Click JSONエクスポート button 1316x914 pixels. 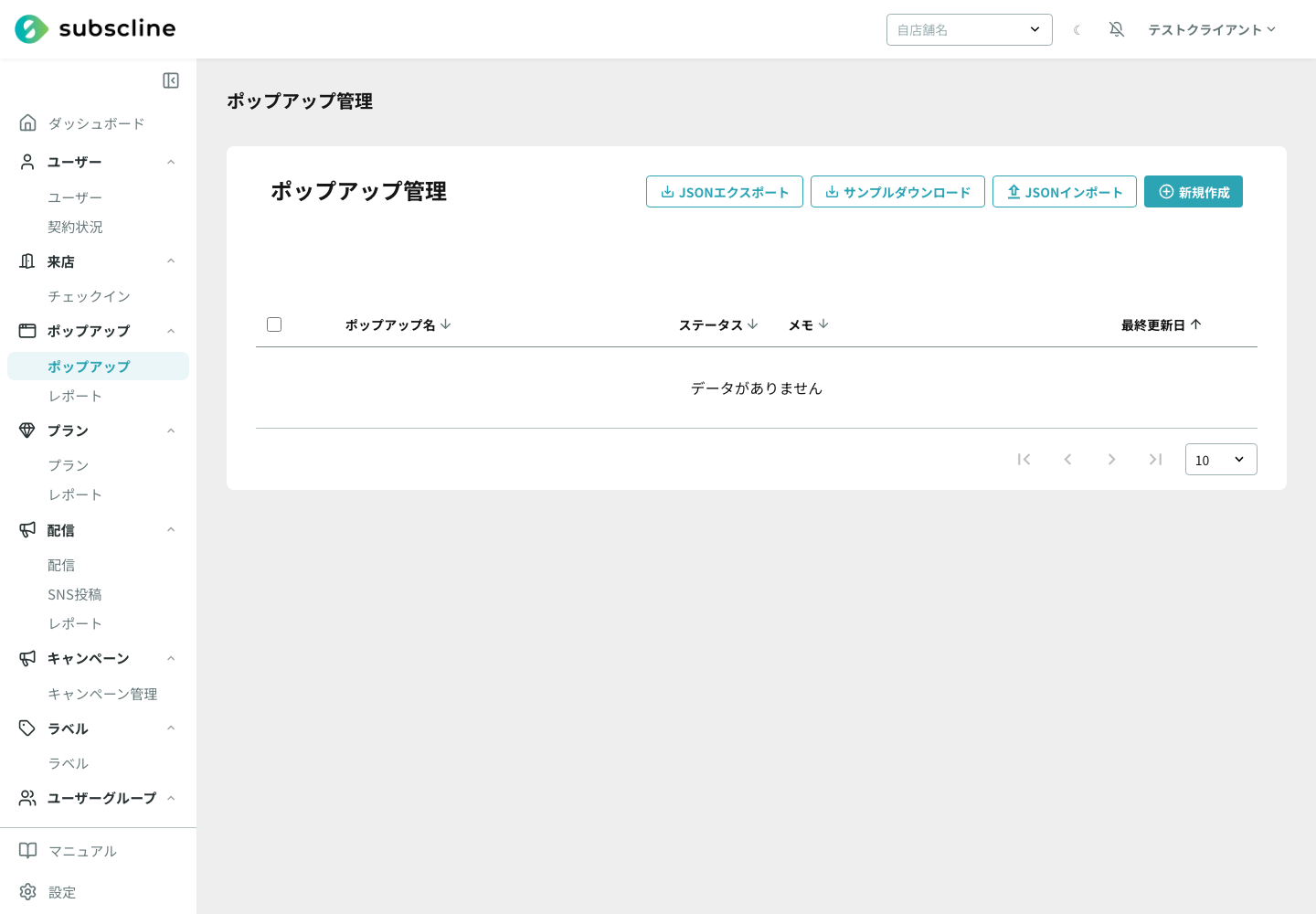coord(725,192)
